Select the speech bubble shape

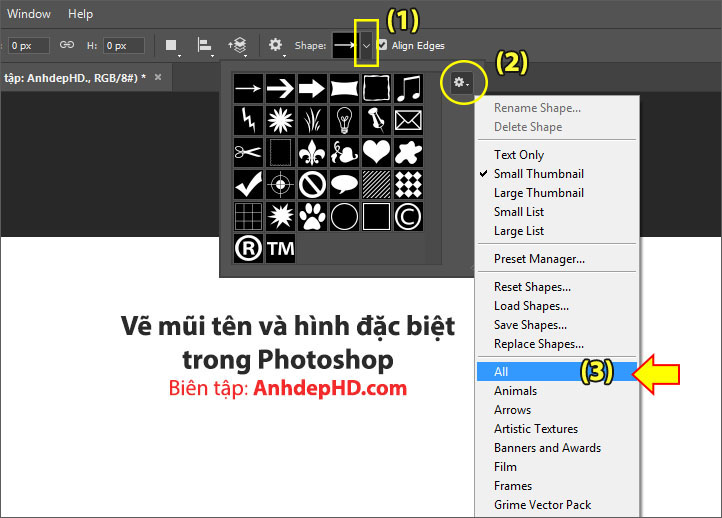pyautogui.click(x=344, y=184)
